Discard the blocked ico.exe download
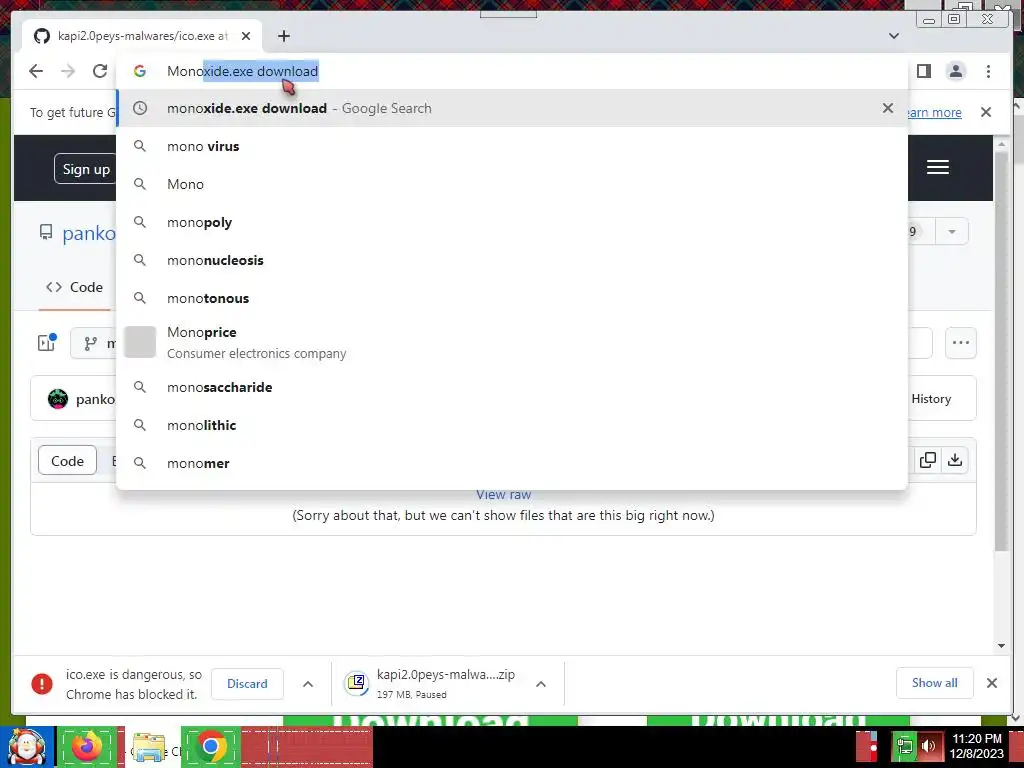The height and width of the screenshot is (768, 1024). point(247,684)
